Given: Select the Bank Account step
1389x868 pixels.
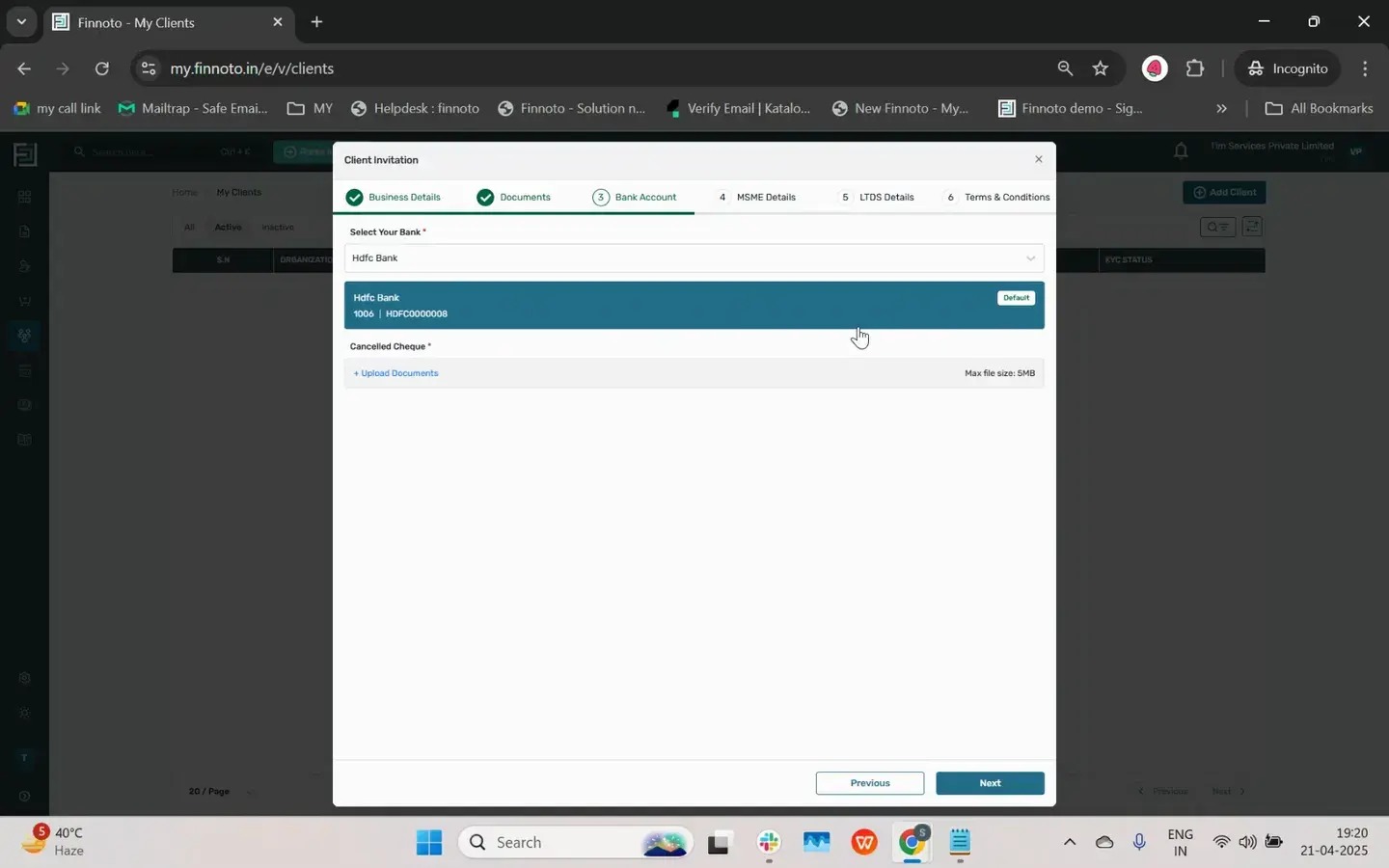Looking at the screenshot, I should 635,197.
